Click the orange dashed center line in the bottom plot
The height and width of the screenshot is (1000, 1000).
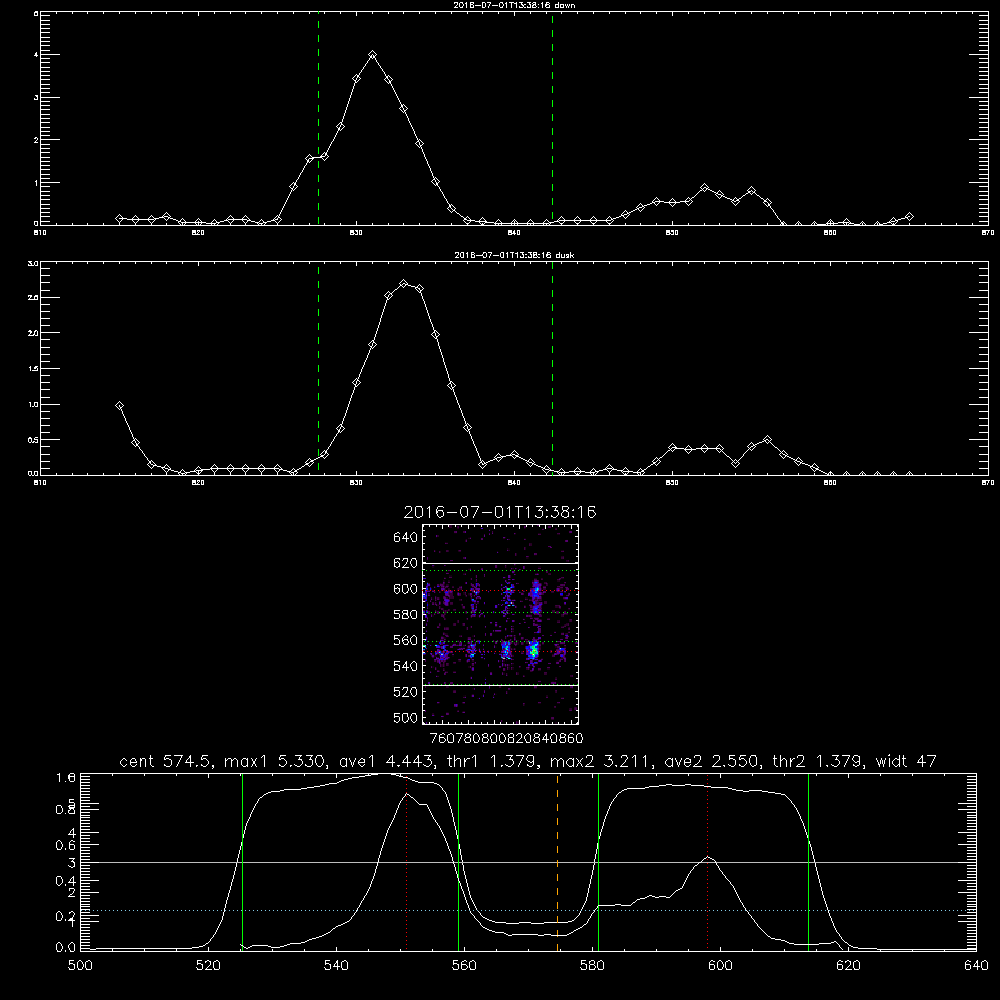point(557,862)
